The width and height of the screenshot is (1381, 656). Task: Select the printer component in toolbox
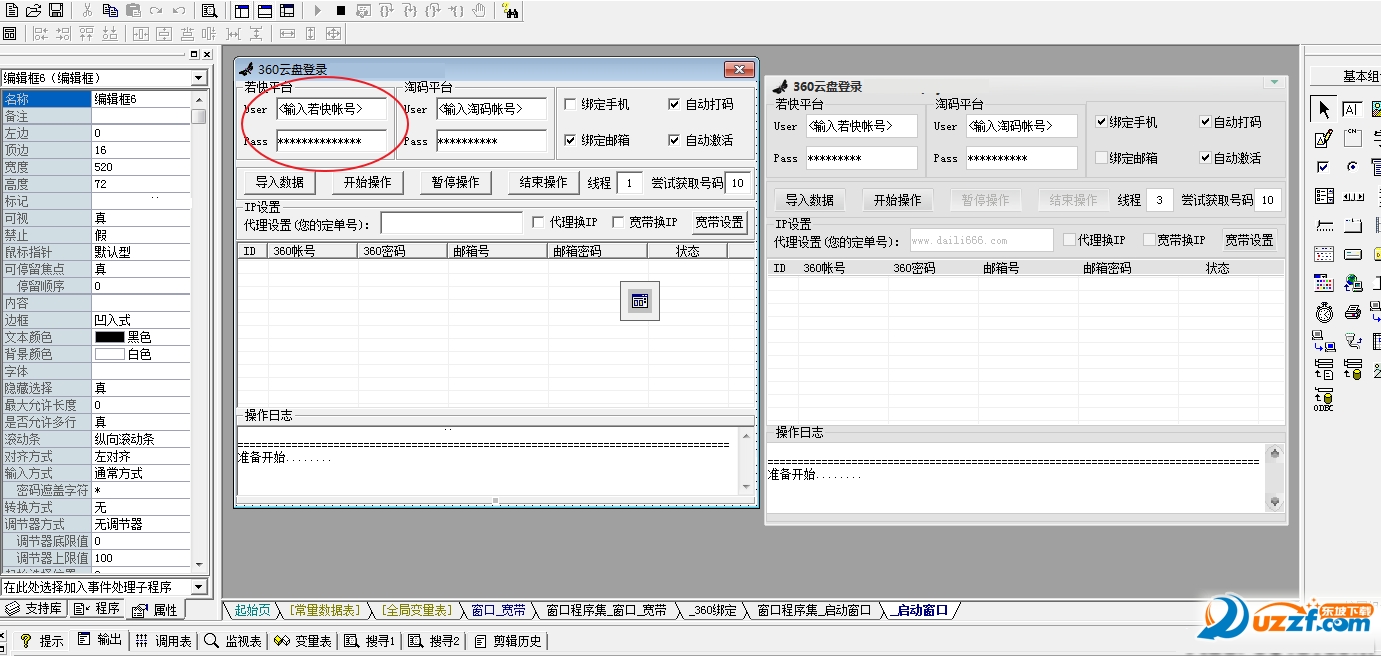tap(1352, 312)
